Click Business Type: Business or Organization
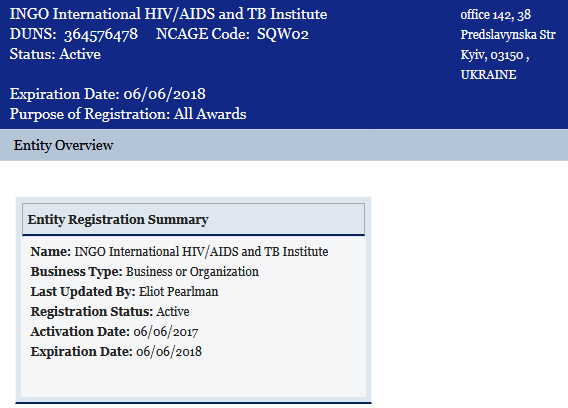Screen dimensions: 568x408 [145, 271]
